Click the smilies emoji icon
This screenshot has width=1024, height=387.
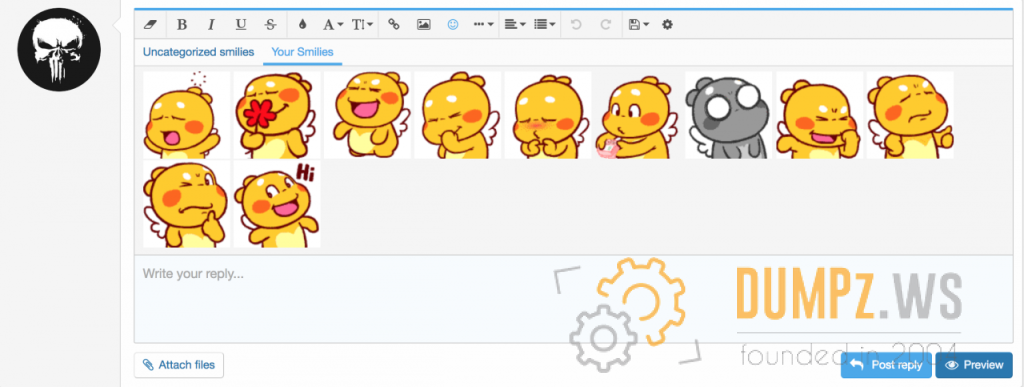(453, 25)
